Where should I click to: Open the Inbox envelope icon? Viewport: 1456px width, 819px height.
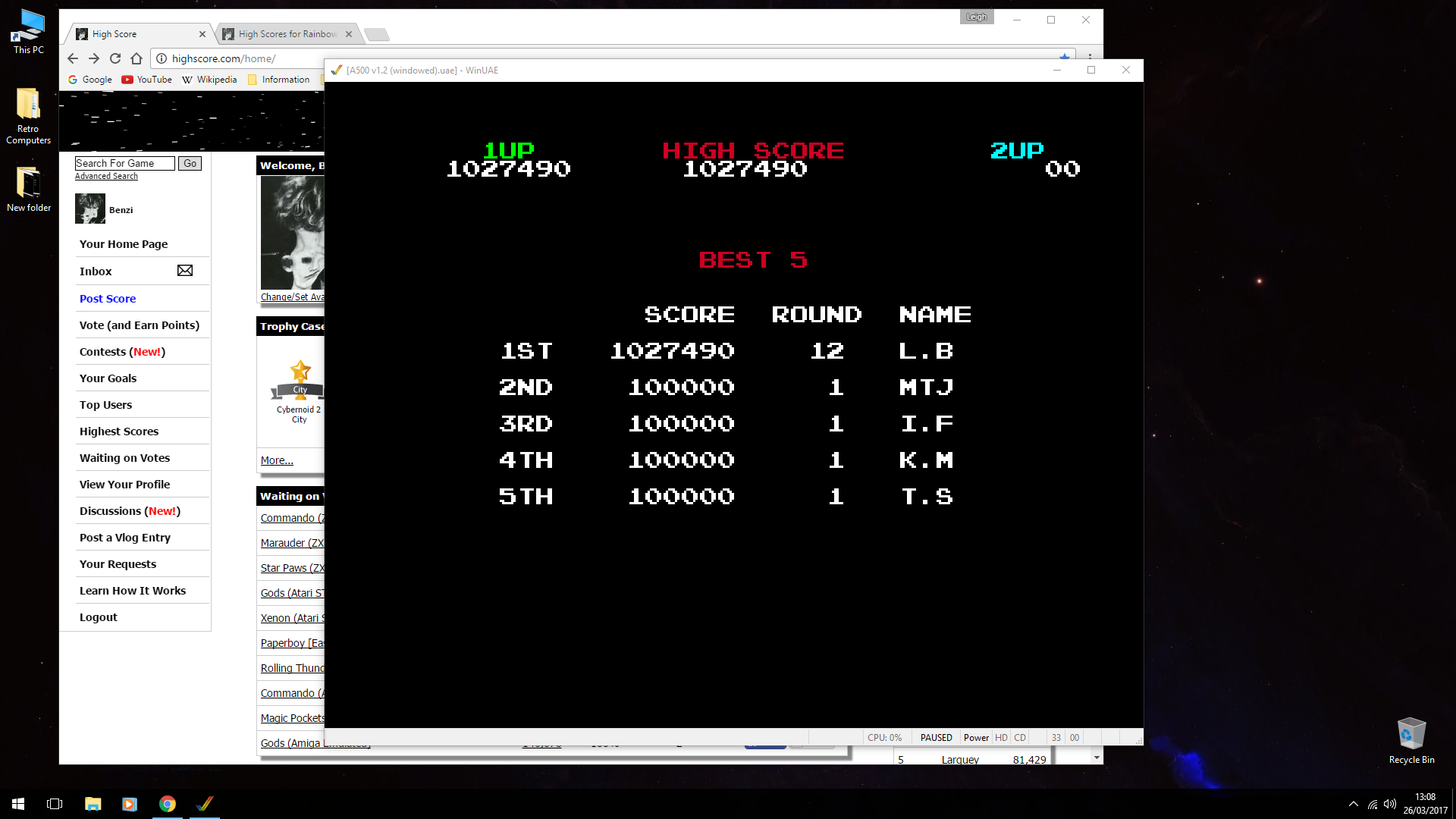coord(185,271)
